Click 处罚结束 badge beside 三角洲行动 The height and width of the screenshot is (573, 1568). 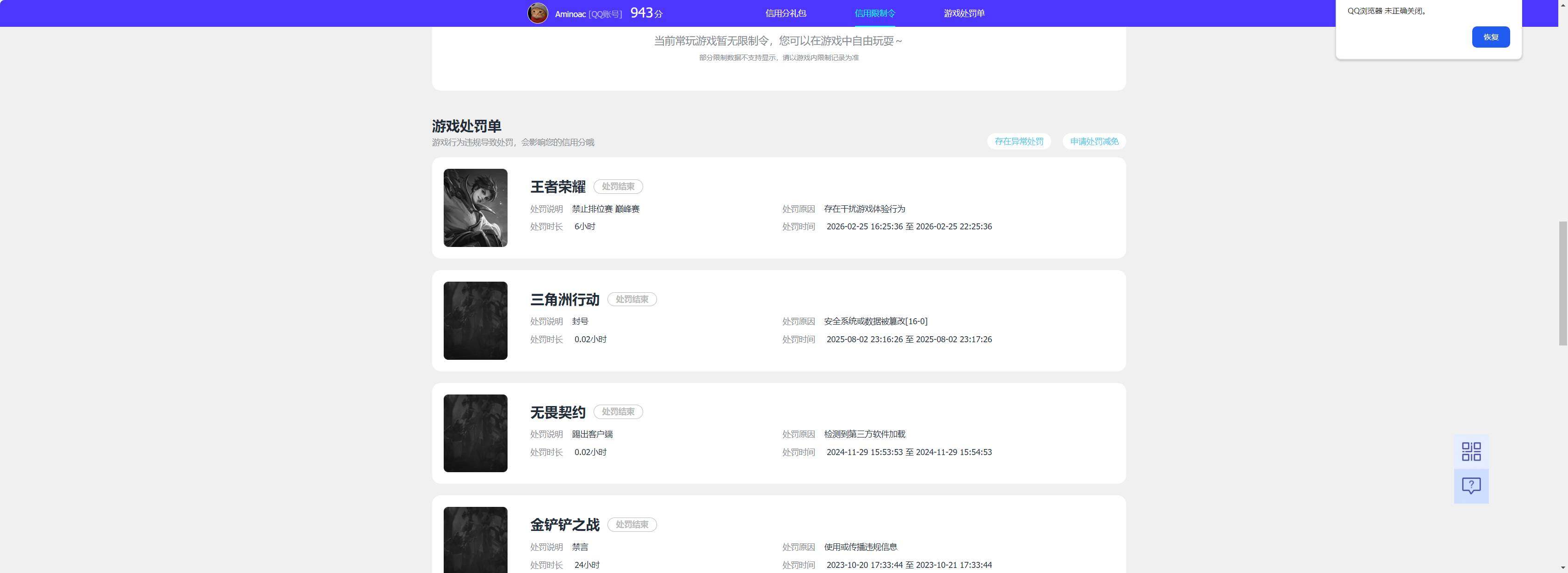632,299
